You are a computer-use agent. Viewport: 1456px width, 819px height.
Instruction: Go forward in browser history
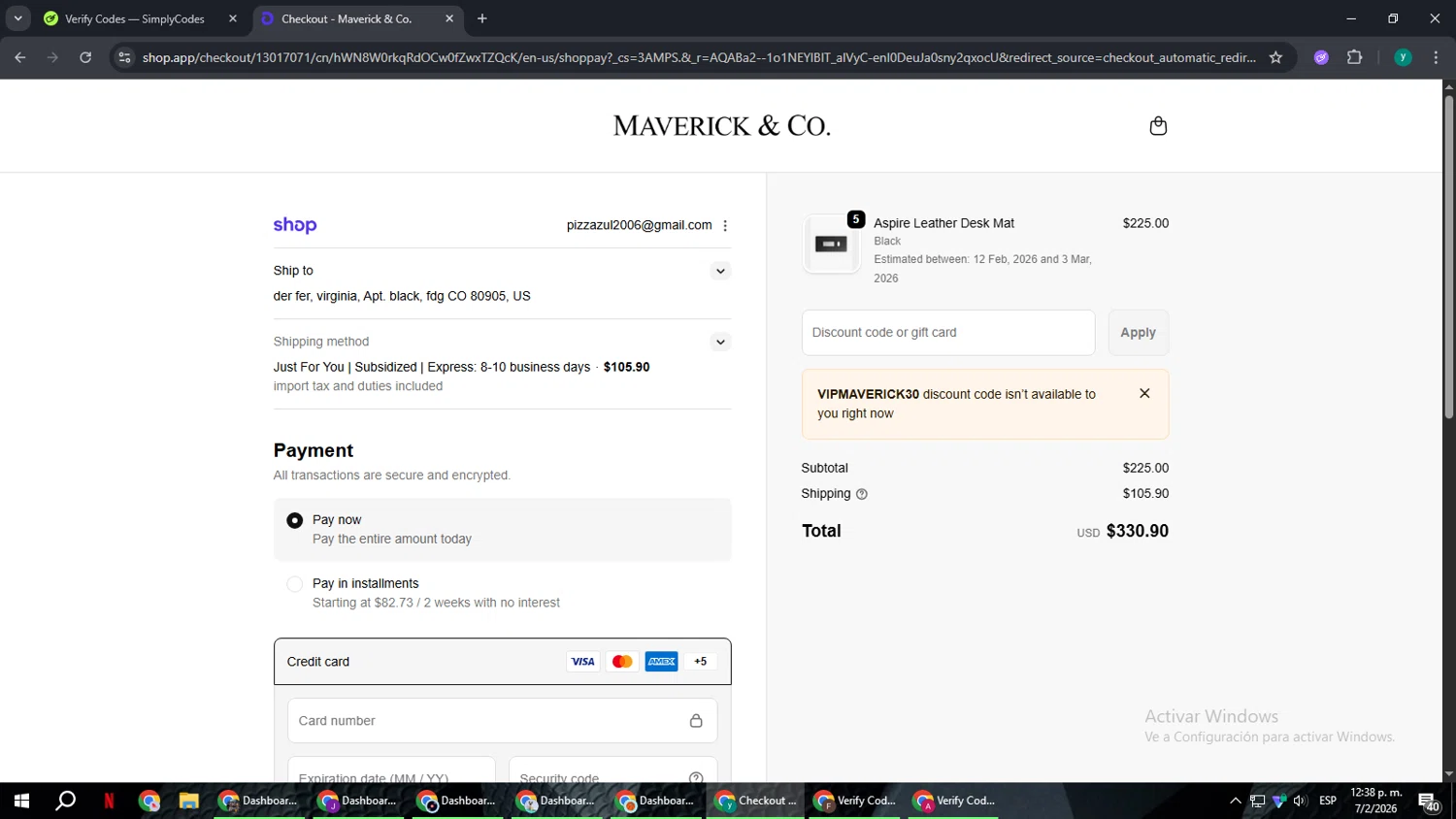pos(53,57)
